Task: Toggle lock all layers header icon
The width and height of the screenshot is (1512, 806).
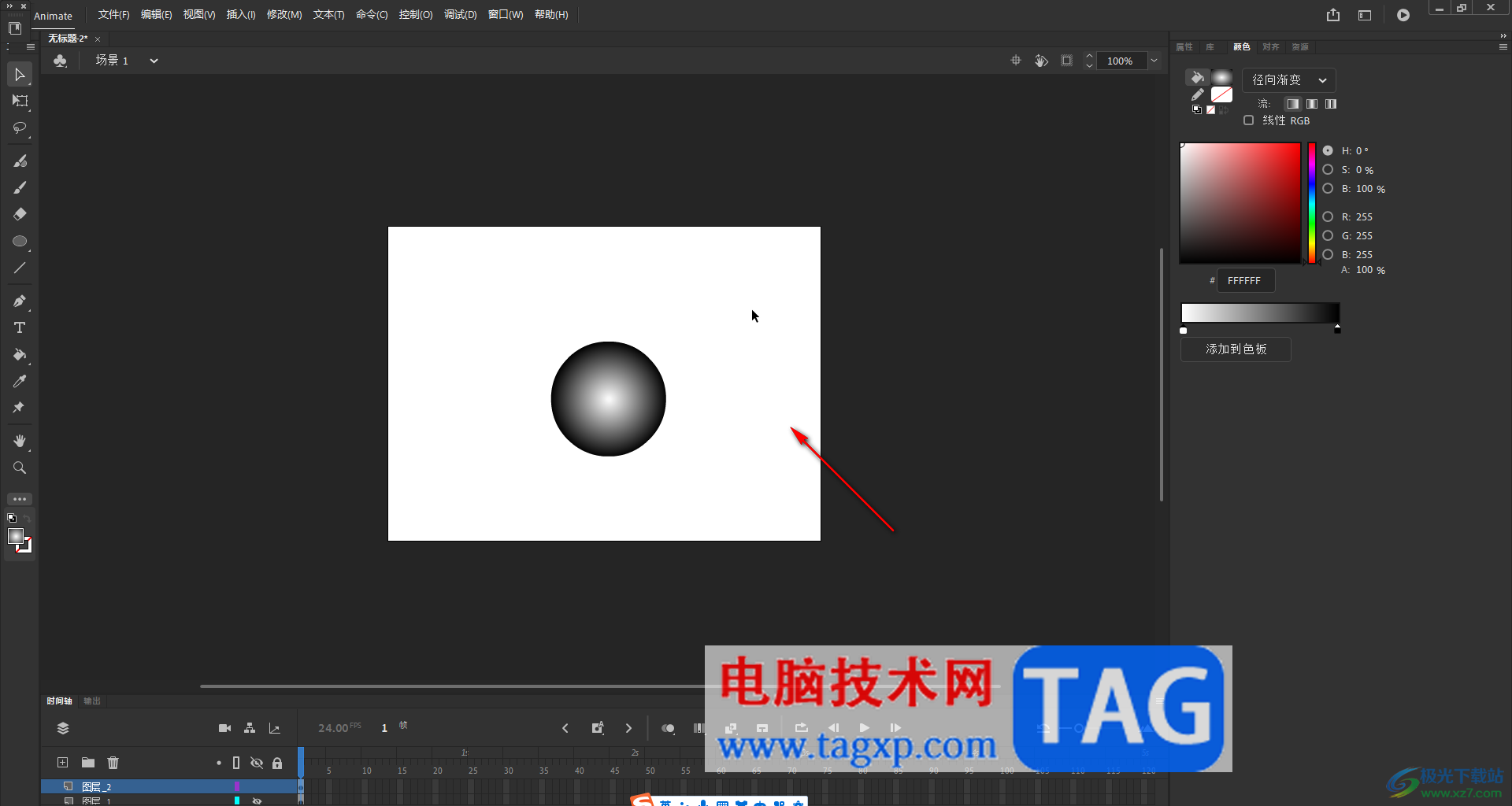Action: [277, 763]
